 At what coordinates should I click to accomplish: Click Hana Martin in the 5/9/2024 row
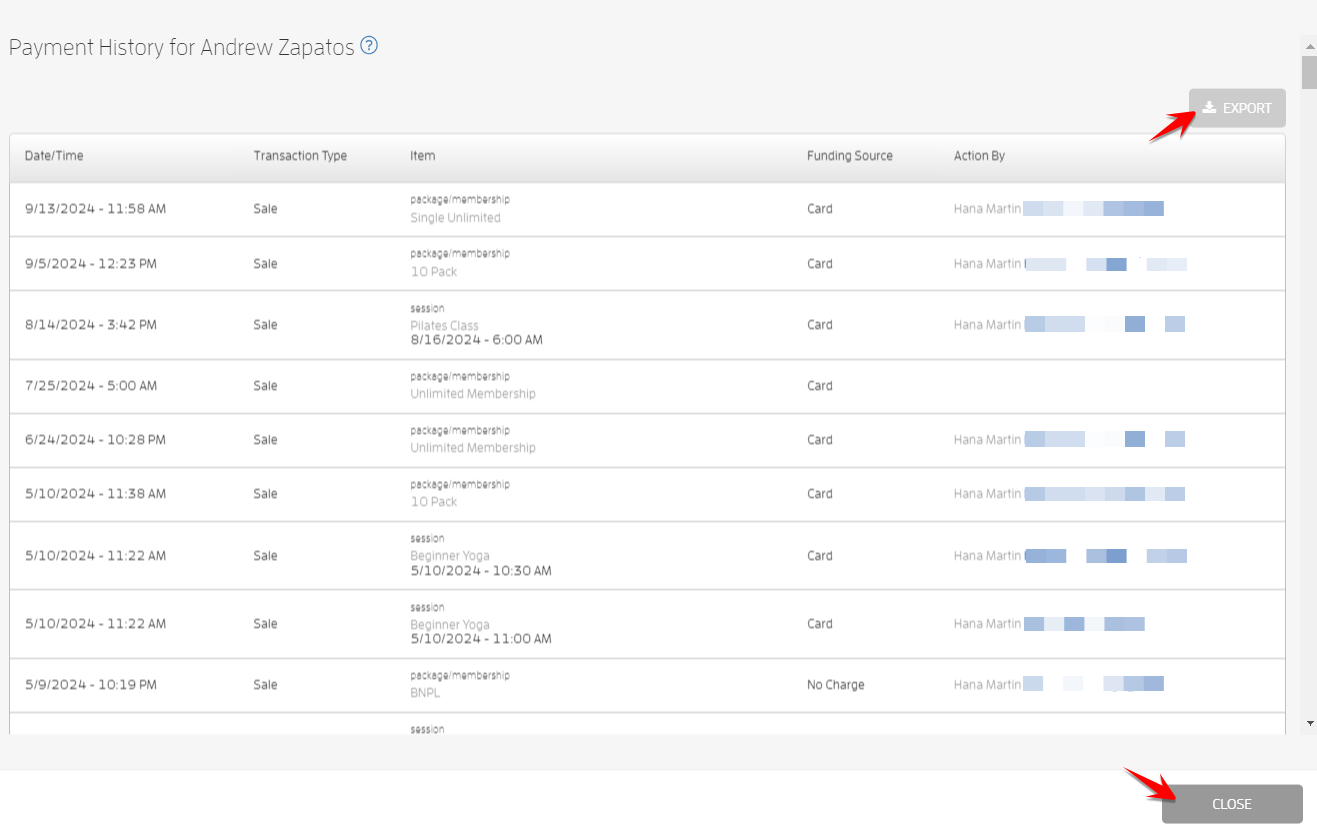click(x=988, y=685)
